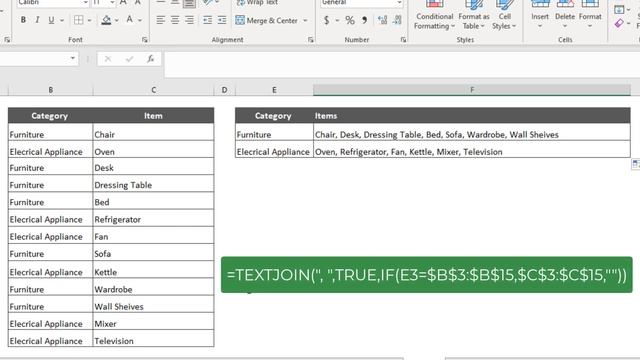The height and width of the screenshot is (360, 640).
Task: Open Cell Styles gallery
Action: [x=504, y=16]
